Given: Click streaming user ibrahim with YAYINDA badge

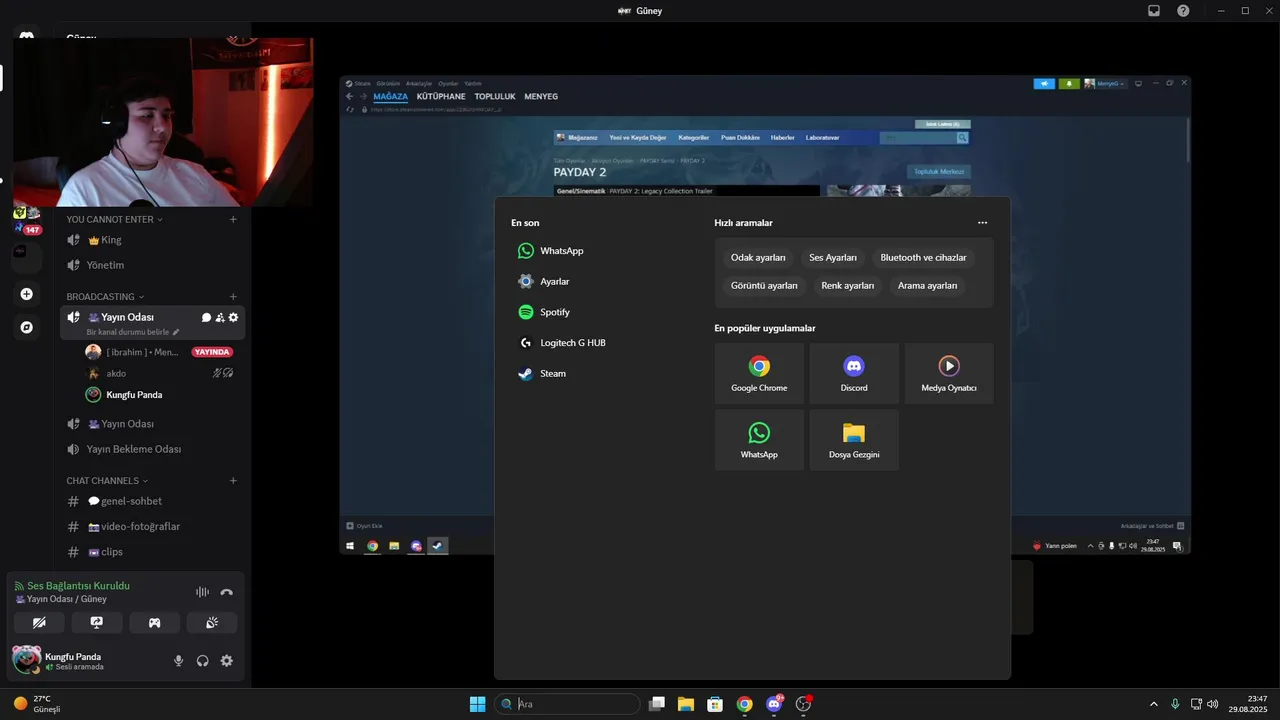Looking at the screenshot, I should click(x=160, y=352).
